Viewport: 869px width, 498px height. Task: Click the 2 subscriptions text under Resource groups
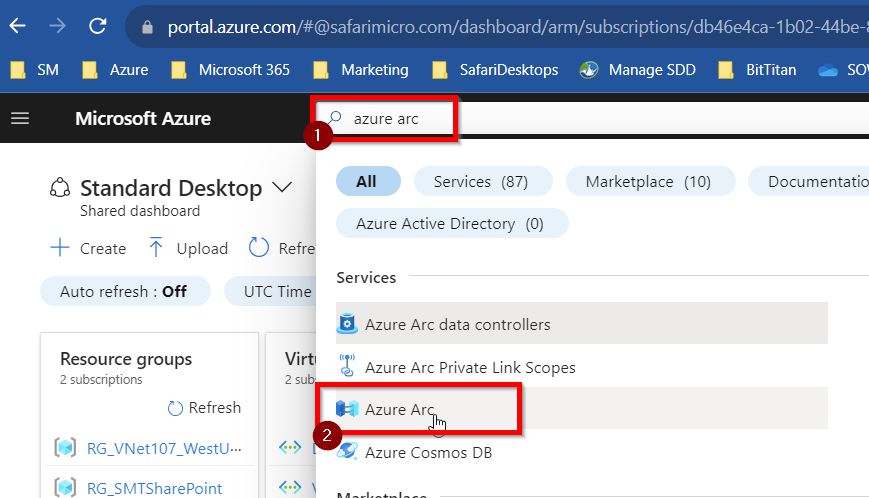[101, 379]
